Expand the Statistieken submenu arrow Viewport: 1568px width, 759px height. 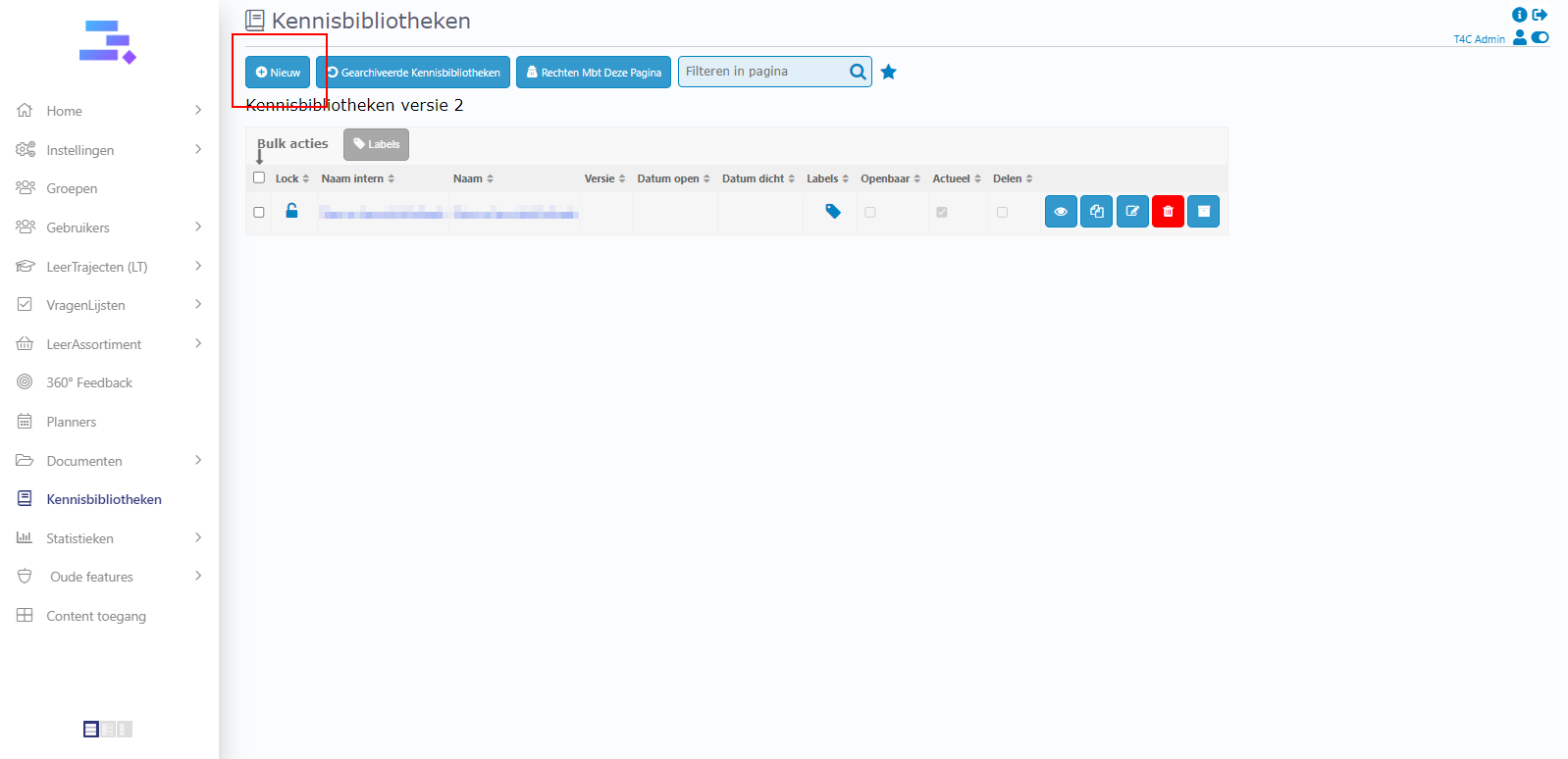point(198,537)
